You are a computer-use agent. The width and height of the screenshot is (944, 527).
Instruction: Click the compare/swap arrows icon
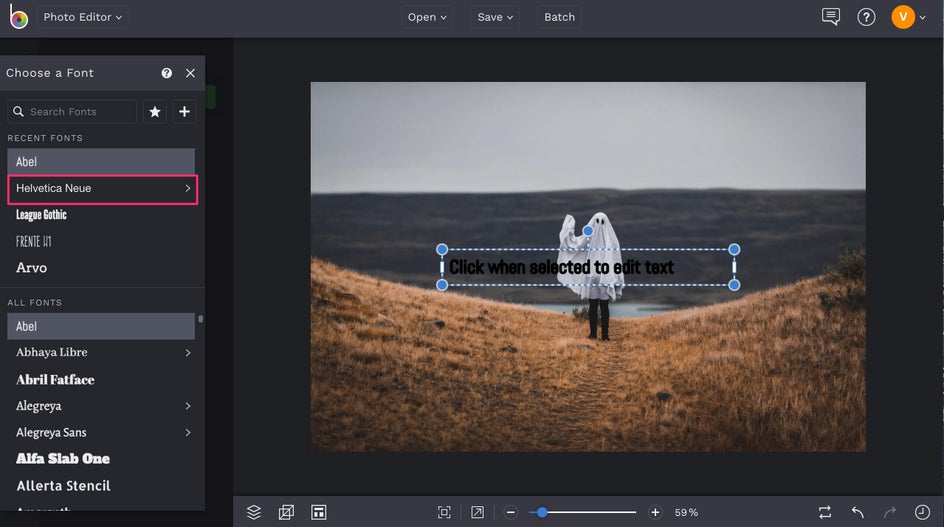click(x=825, y=512)
